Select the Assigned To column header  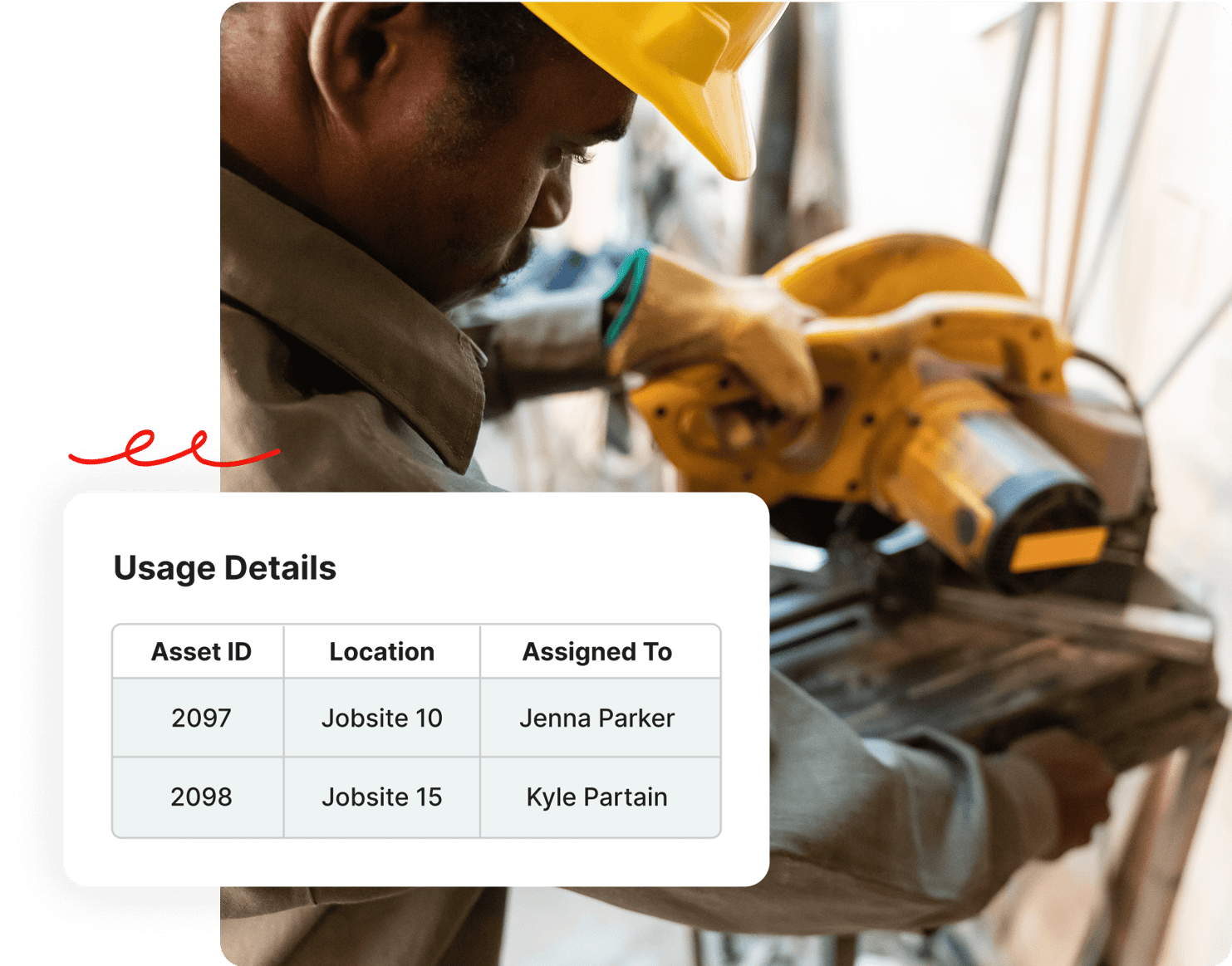coord(597,652)
